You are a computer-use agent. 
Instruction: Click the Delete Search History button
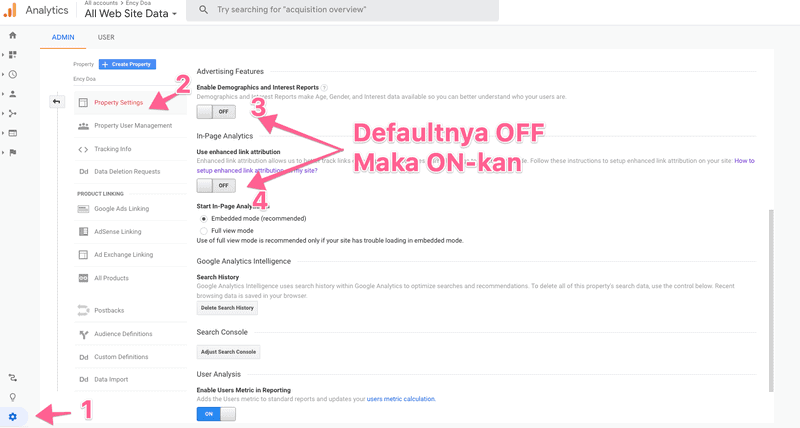click(x=227, y=308)
